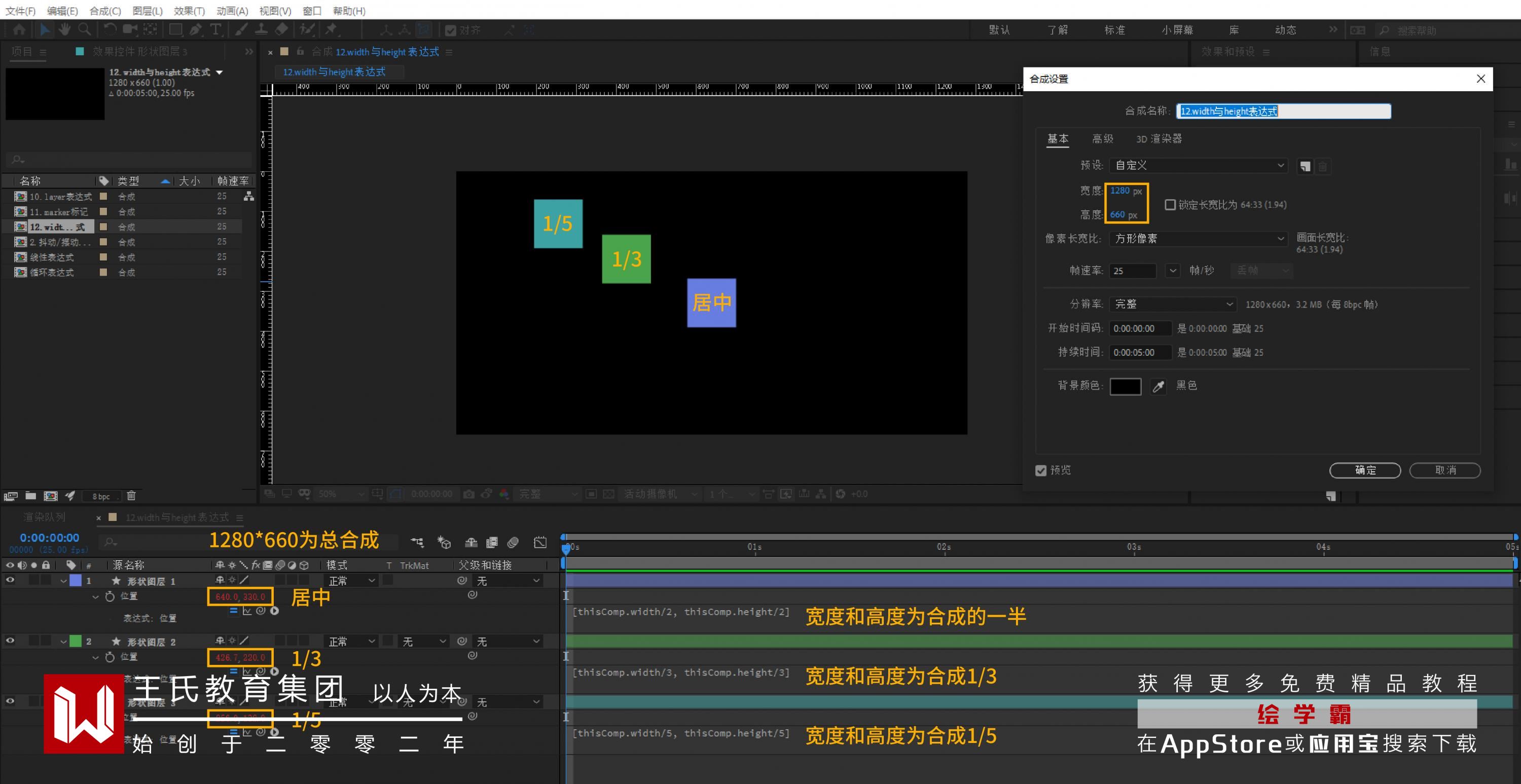Open the 预设 preset dropdown
Screen dimensions: 1521x784
[x=1198, y=166]
